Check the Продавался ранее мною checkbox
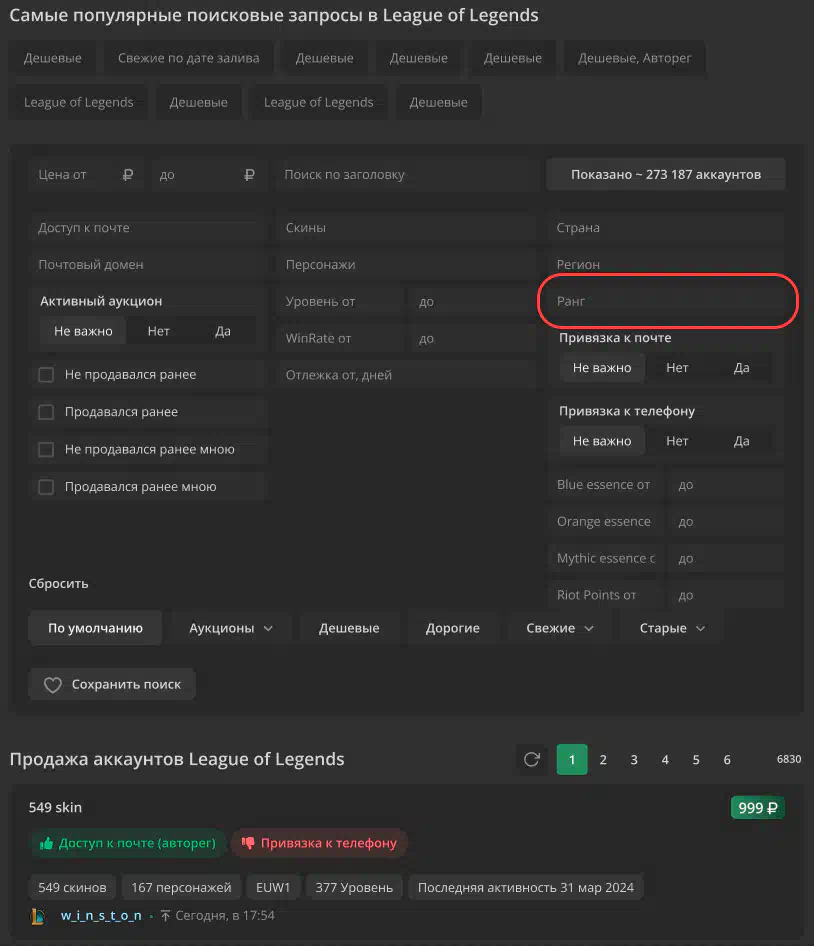814x946 pixels. tap(46, 487)
